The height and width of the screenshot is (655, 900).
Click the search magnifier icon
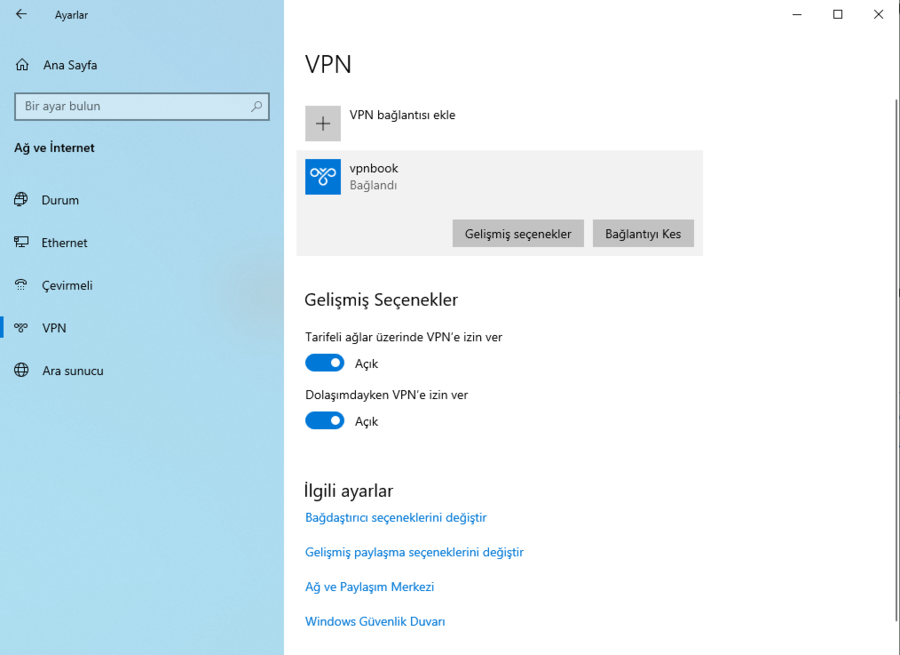(257, 106)
